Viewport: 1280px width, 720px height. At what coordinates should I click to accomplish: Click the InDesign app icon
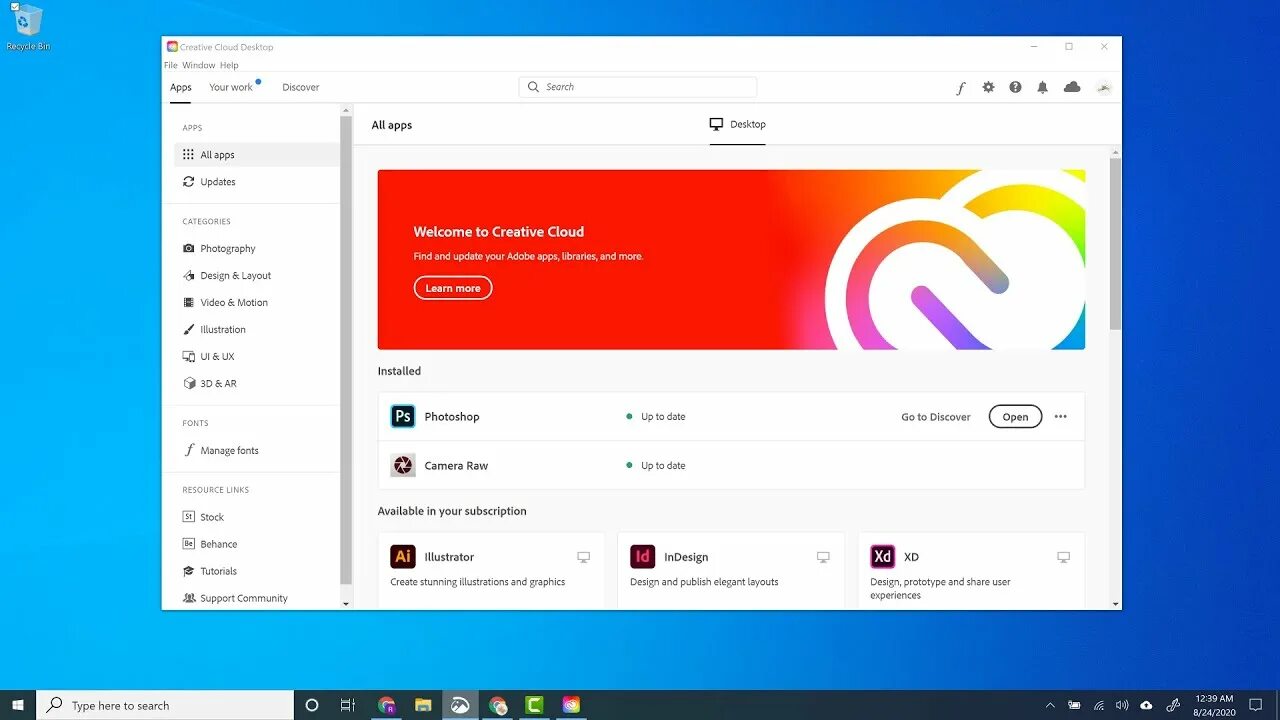click(x=643, y=557)
